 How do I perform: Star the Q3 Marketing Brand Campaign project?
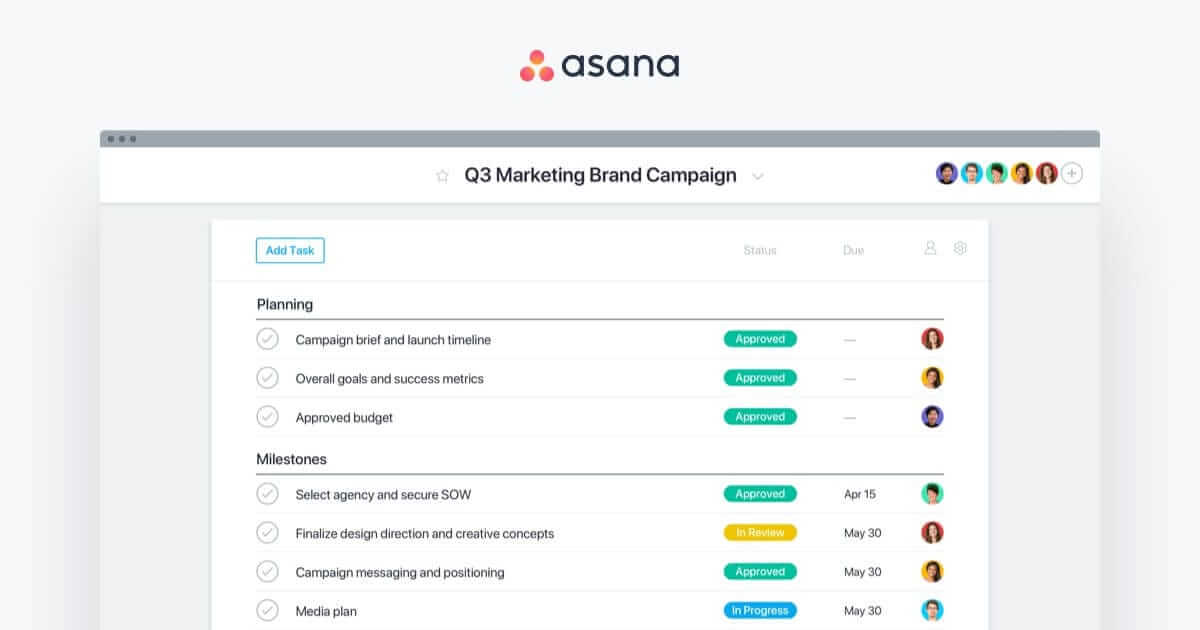(442, 176)
